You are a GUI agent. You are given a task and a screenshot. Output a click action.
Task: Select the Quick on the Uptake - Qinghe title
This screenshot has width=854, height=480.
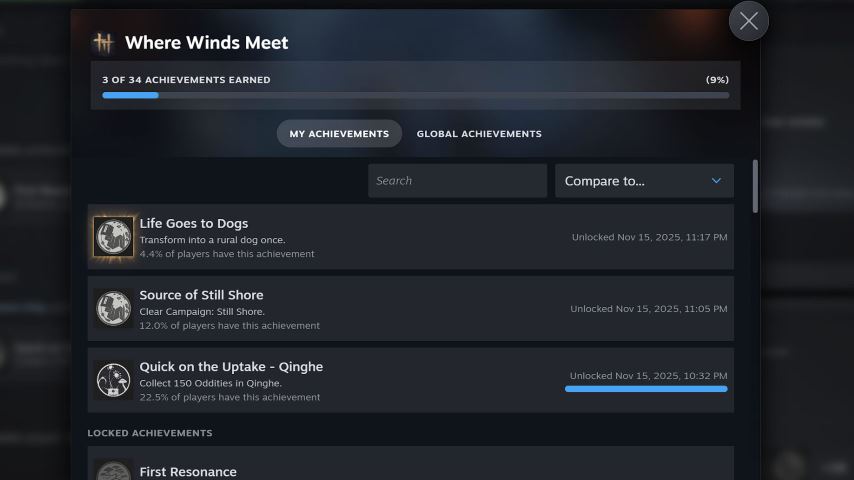(x=231, y=367)
